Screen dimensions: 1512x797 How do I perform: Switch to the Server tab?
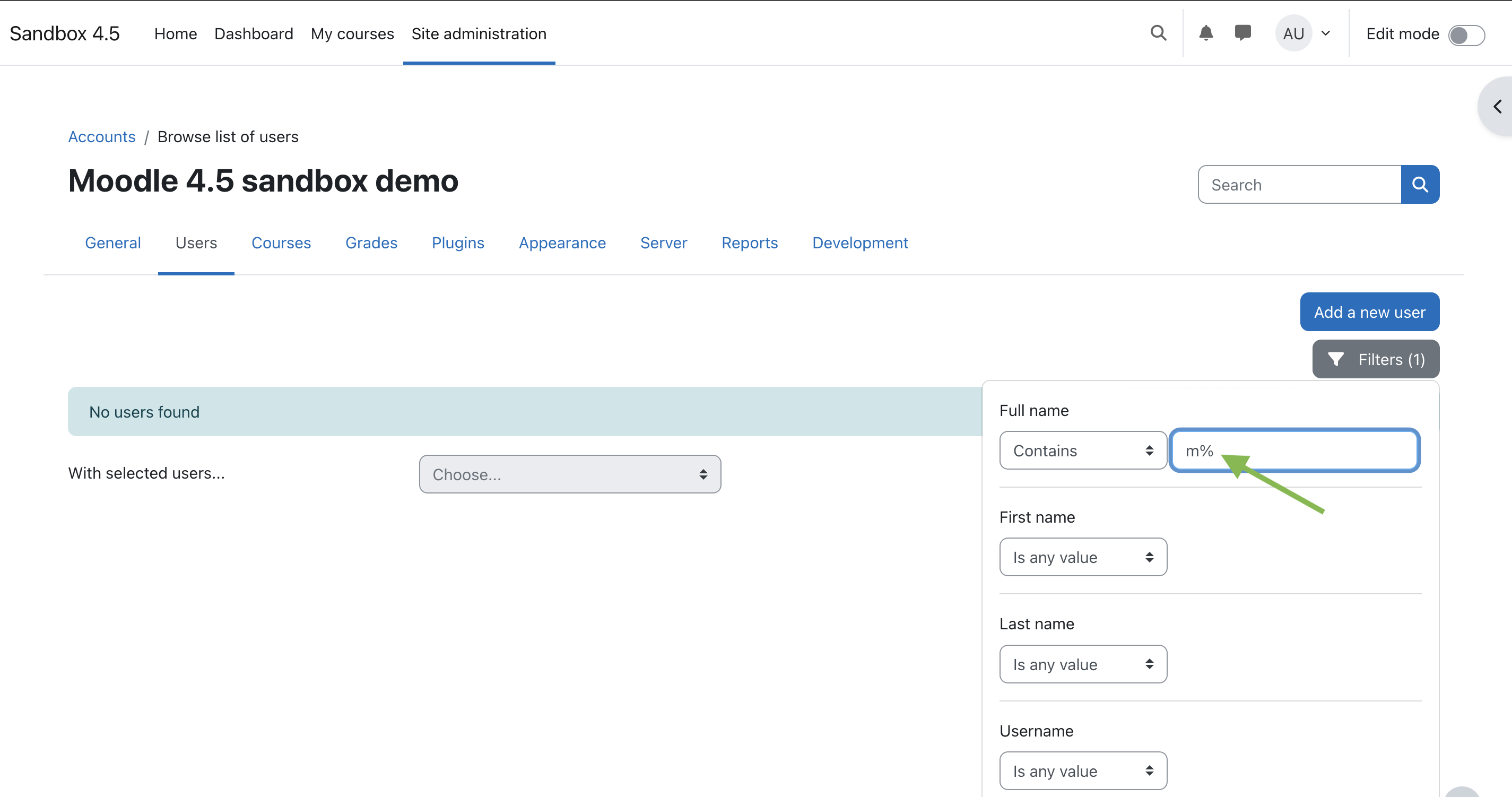pos(663,242)
